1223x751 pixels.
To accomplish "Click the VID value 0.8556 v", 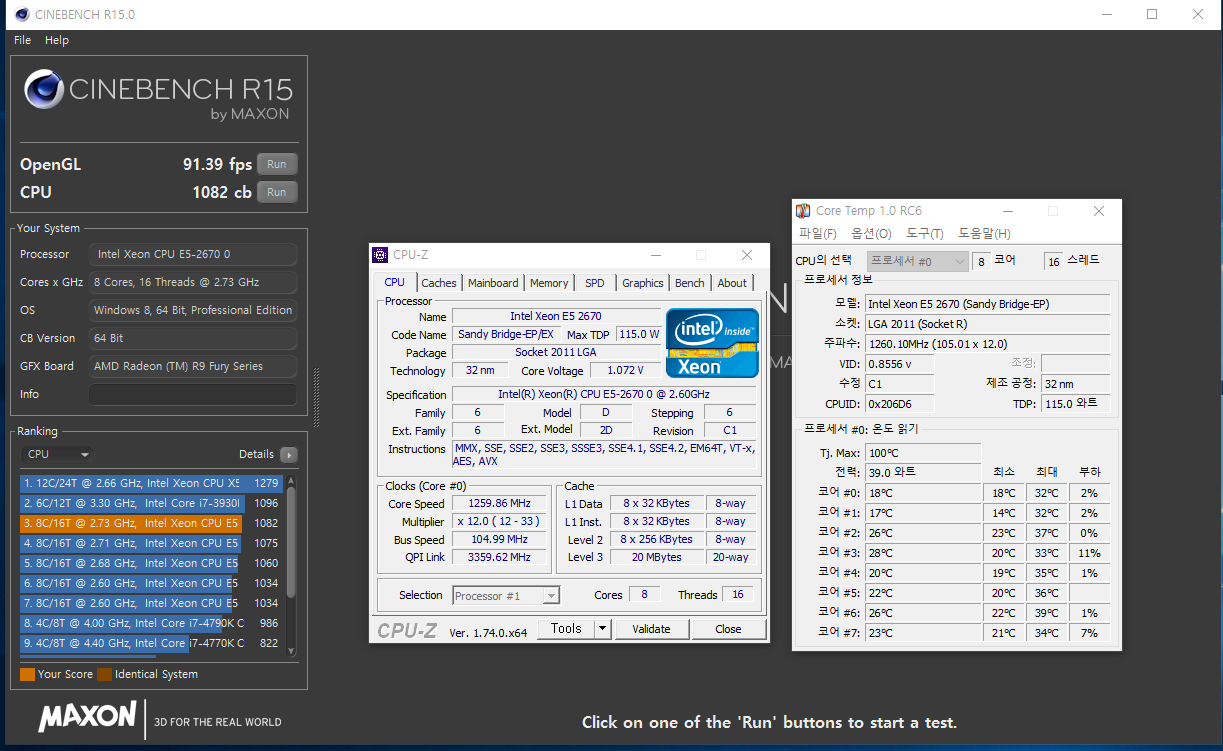I will [899, 364].
